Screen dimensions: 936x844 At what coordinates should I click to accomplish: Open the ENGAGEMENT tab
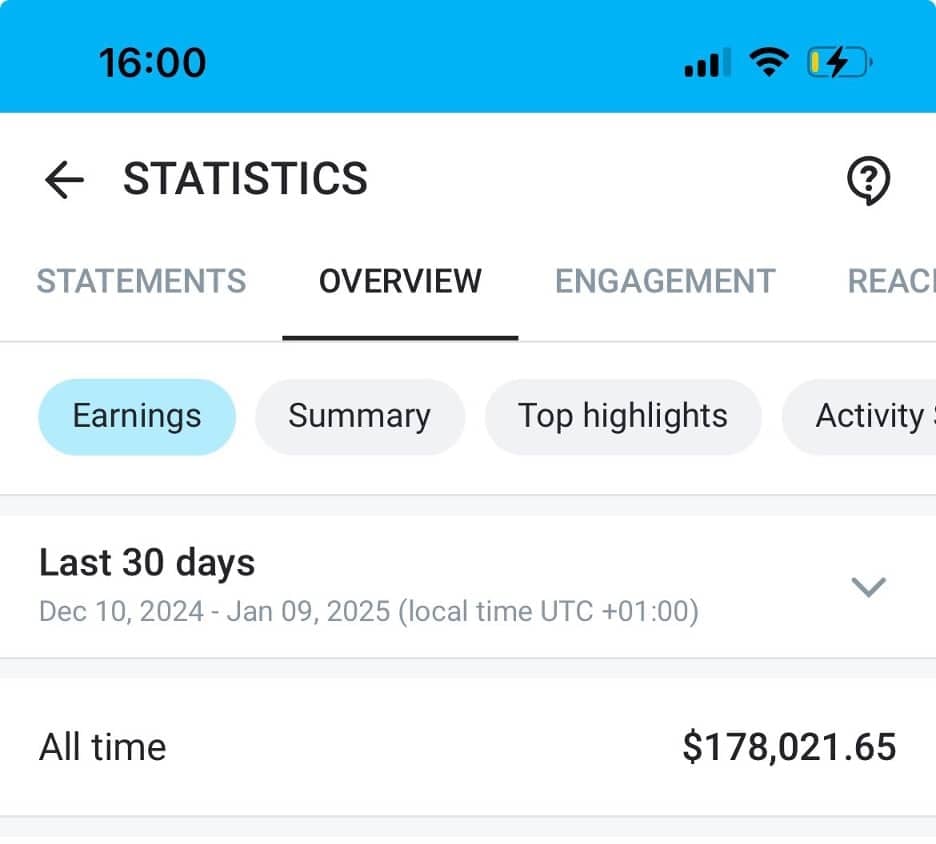tap(663, 281)
